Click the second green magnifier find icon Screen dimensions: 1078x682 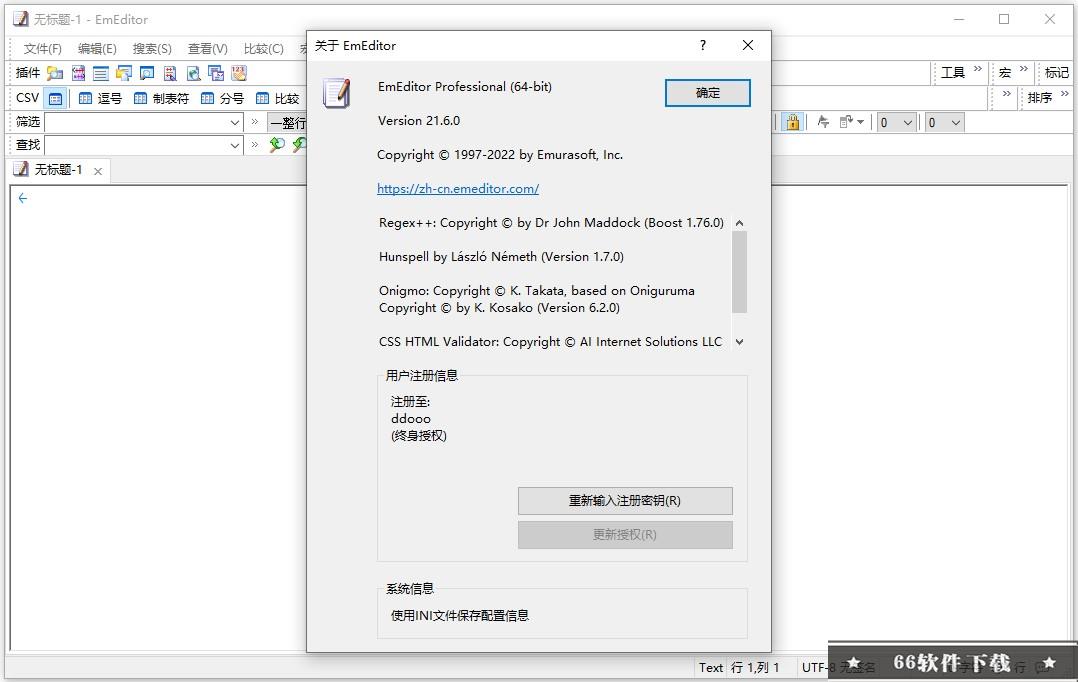click(299, 144)
